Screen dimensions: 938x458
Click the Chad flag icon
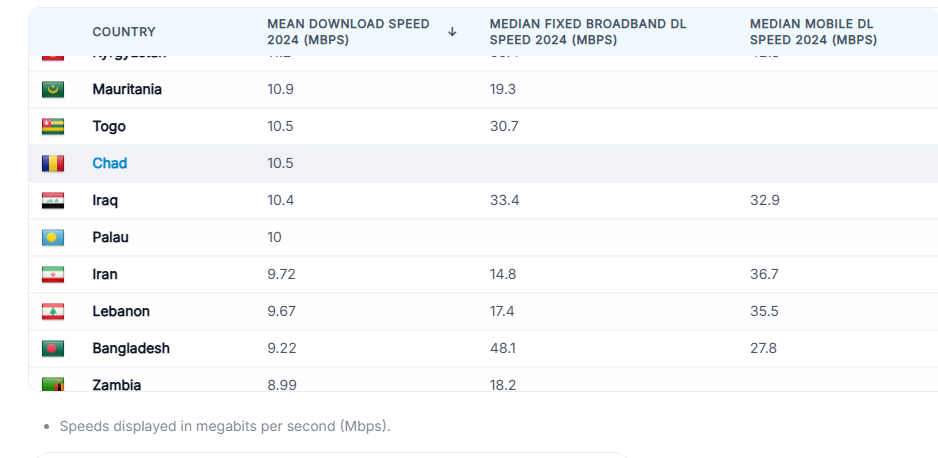53,163
